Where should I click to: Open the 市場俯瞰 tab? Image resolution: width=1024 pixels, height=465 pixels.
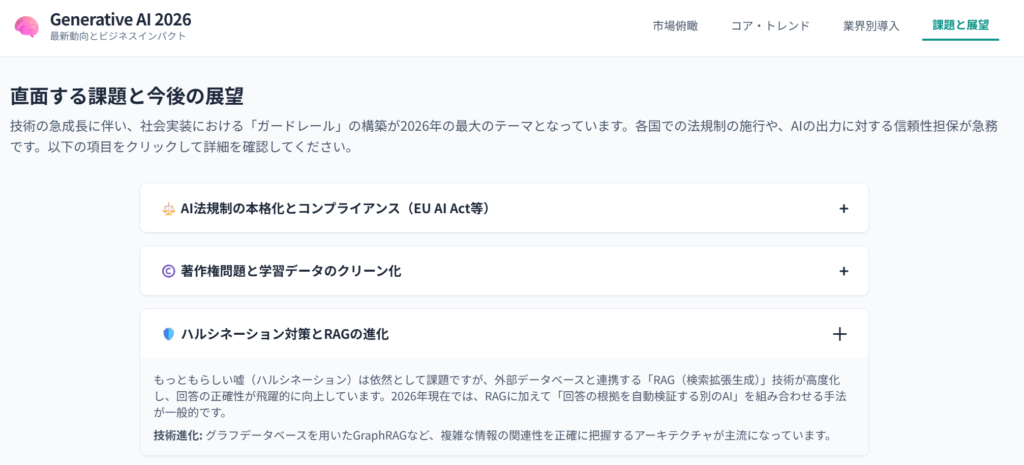675,26
